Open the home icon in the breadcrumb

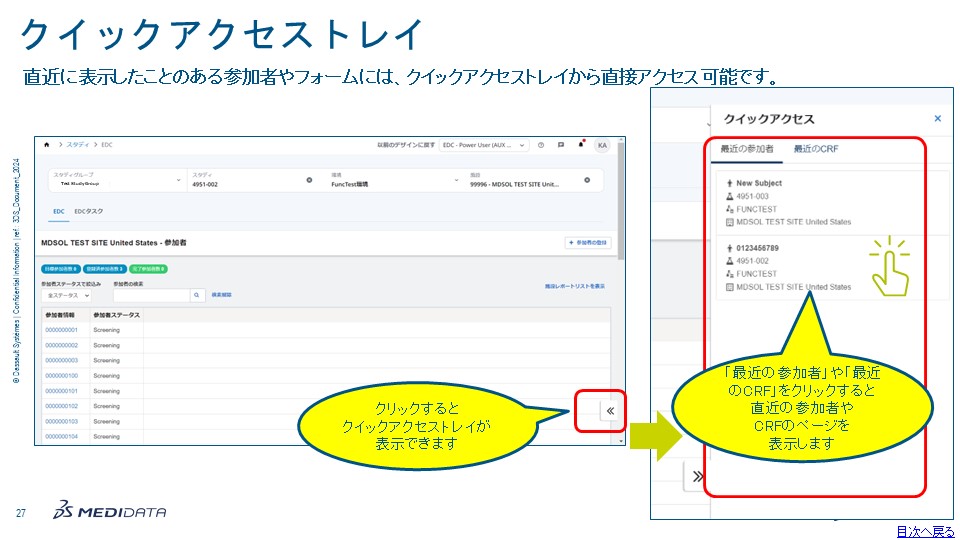[47, 145]
